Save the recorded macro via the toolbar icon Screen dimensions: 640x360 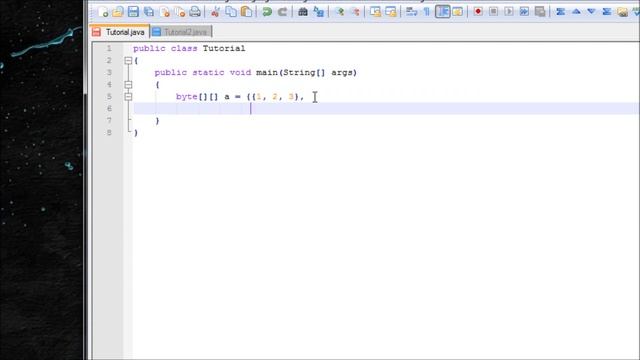click(540, 11)
